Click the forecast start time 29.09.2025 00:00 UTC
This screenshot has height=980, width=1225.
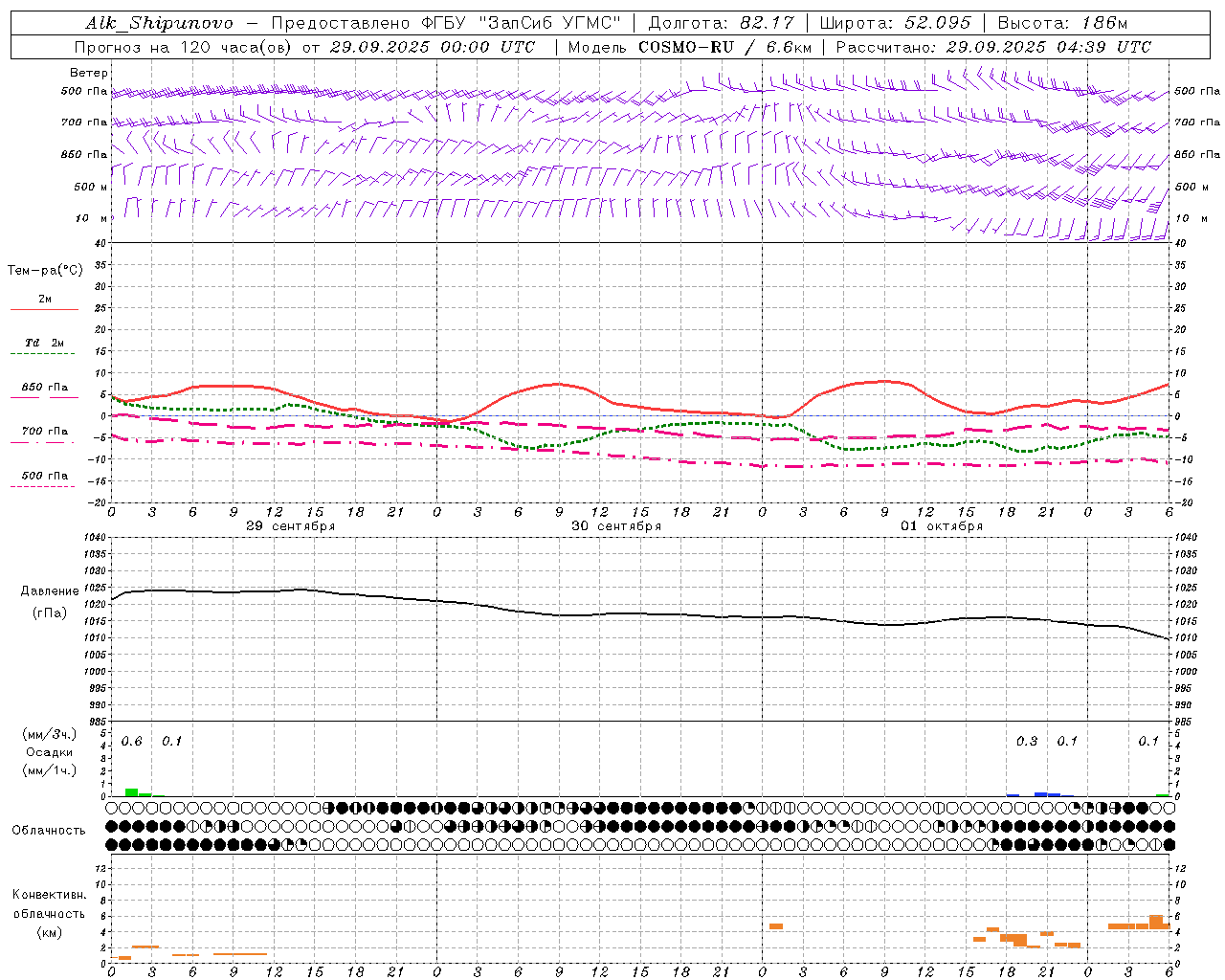pyautogui.click(x=433, y=47)
